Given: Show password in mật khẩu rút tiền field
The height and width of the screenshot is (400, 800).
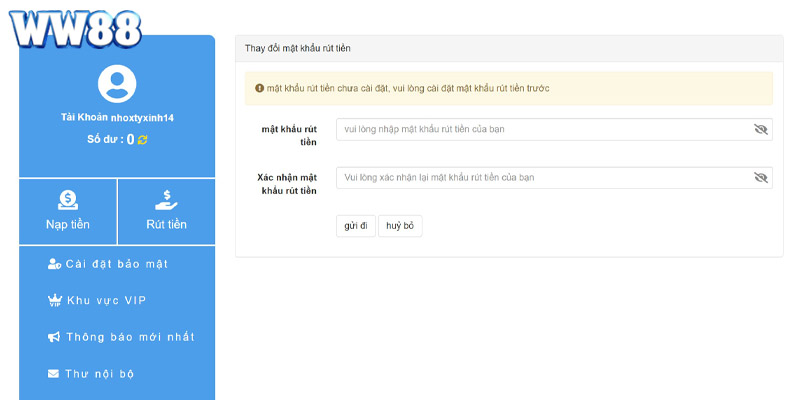Looking at the screenshot, I should pos(760,130).
